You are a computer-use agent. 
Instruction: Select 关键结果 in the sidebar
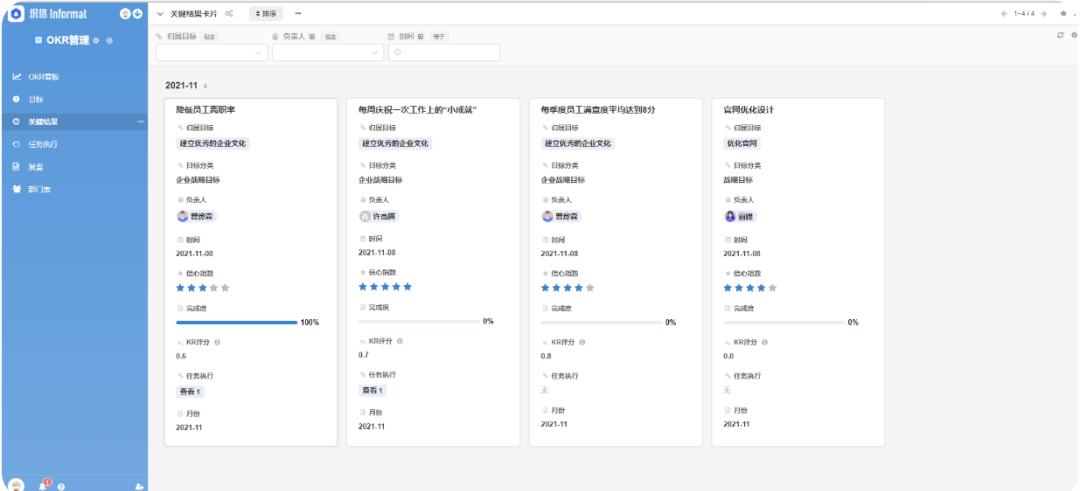coord(74,122)
